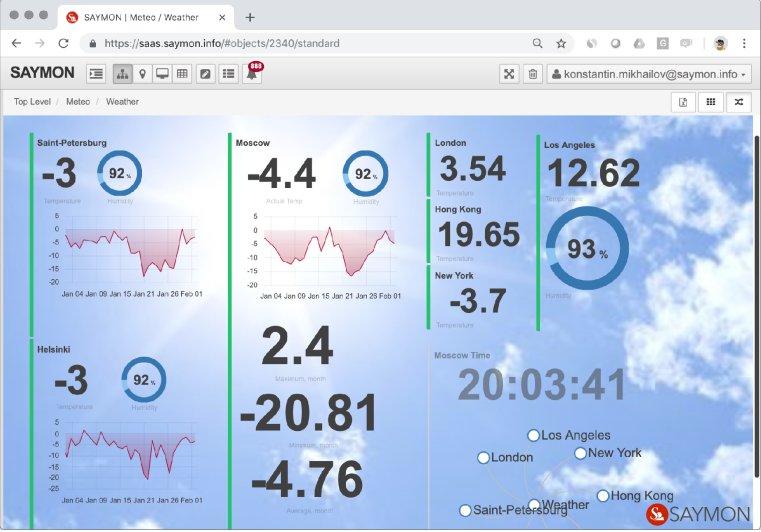Click the Helsinki 92% humidity gauge

[144, 380]
